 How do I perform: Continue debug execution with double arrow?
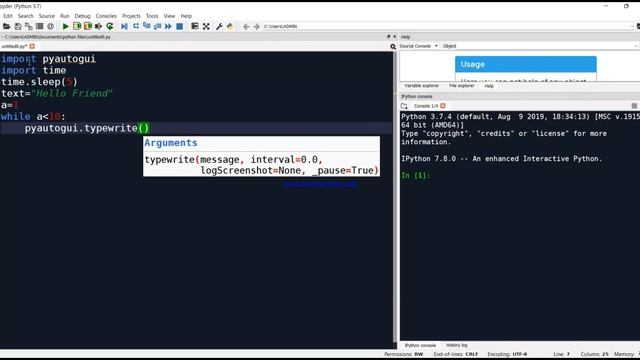168,26
